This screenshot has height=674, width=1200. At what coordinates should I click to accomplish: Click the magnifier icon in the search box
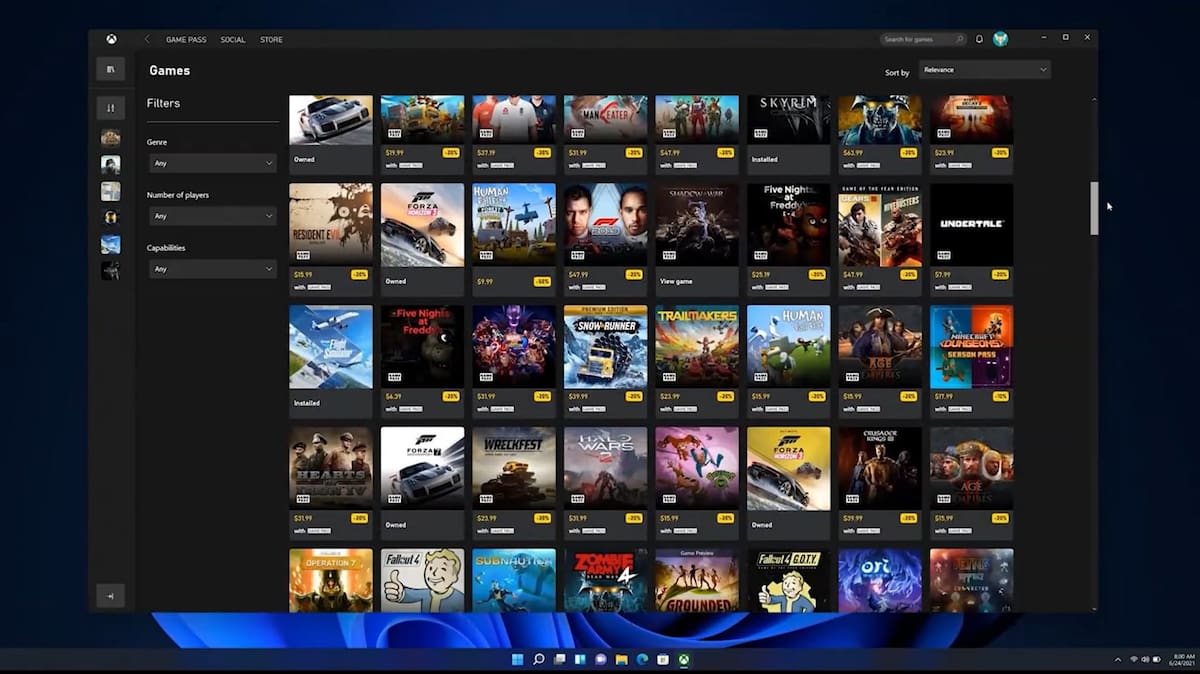click(959, 40)
